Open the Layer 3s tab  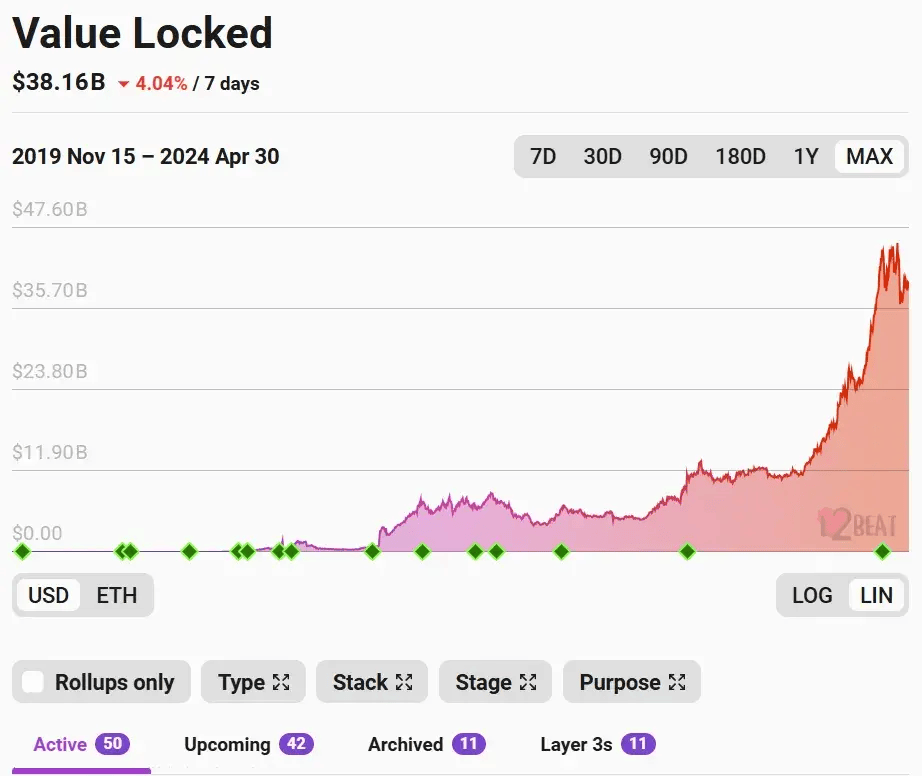(x=598, y=744)
